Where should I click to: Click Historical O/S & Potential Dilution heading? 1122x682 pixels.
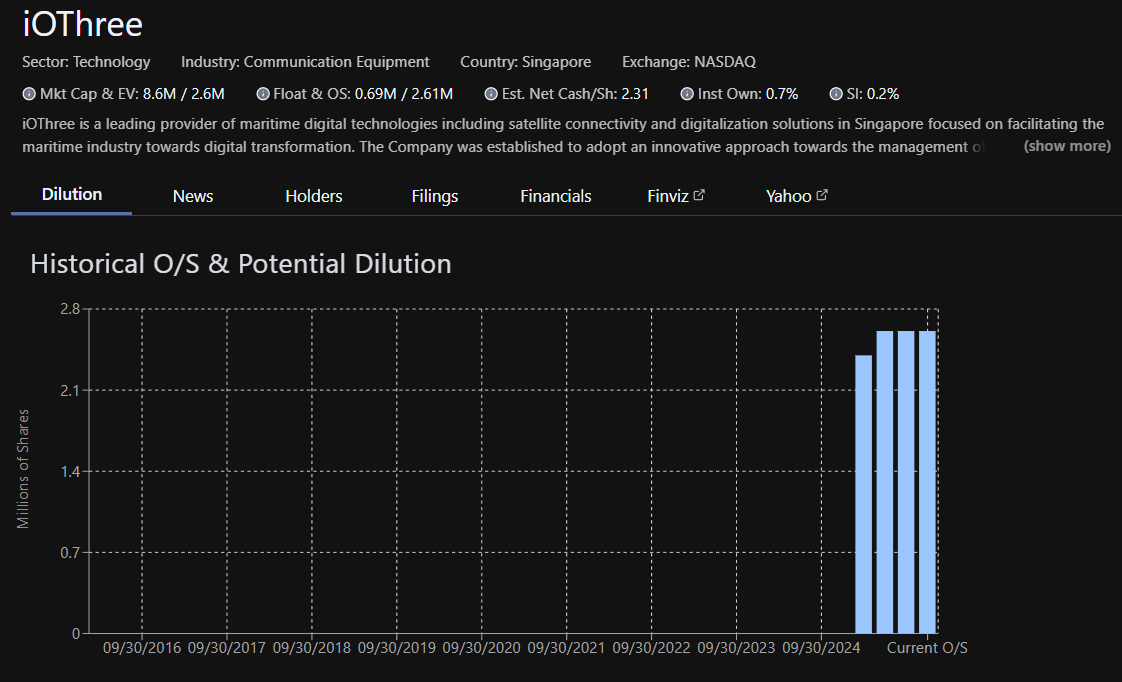click(240, 264)
